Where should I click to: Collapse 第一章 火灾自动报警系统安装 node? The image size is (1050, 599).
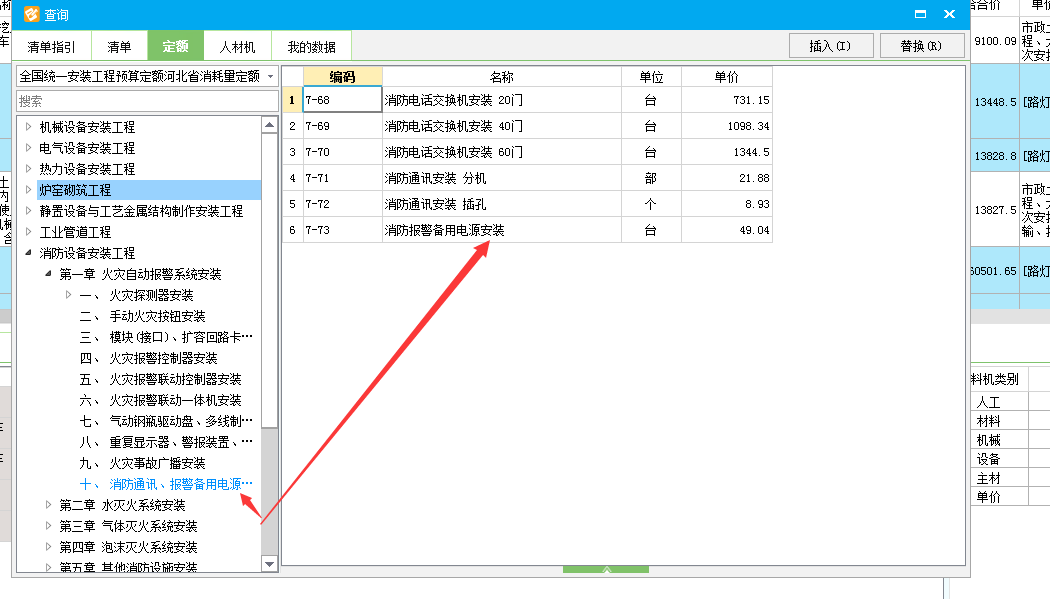(x=48, y=274)
